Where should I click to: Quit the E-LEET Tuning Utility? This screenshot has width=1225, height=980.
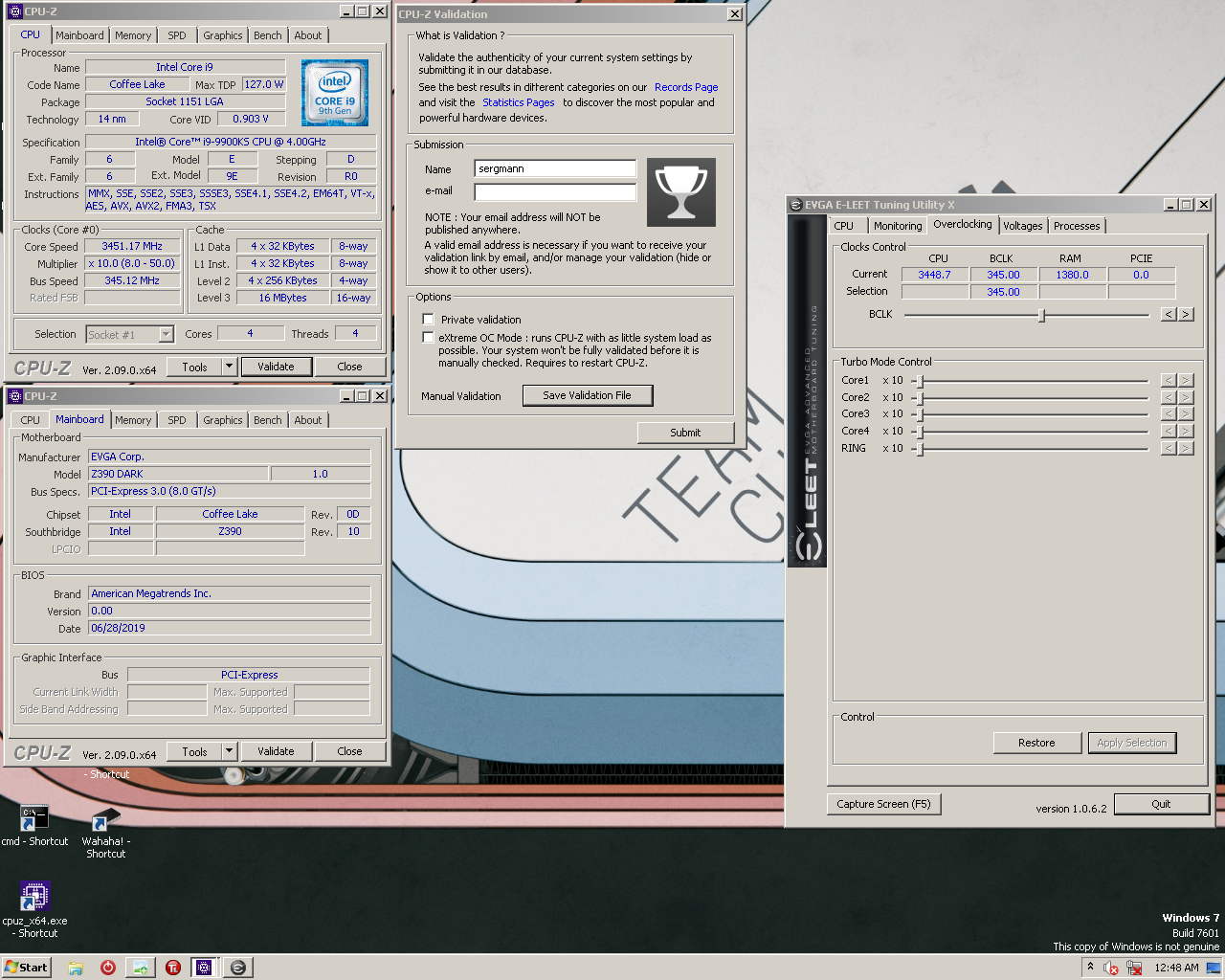(1161, 804)
